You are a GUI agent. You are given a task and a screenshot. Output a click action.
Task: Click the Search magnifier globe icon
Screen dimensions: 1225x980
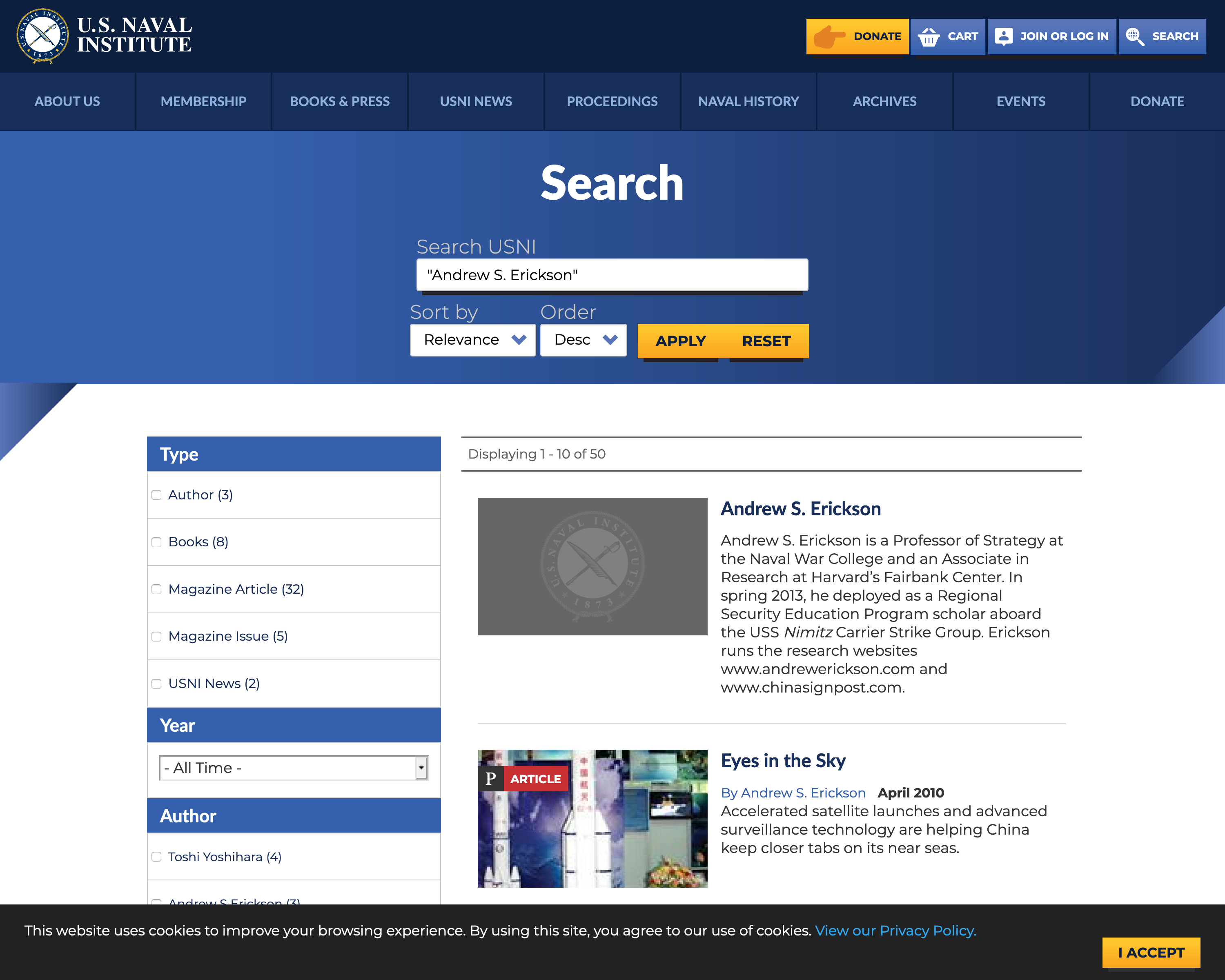click(x=1135, y=36)
